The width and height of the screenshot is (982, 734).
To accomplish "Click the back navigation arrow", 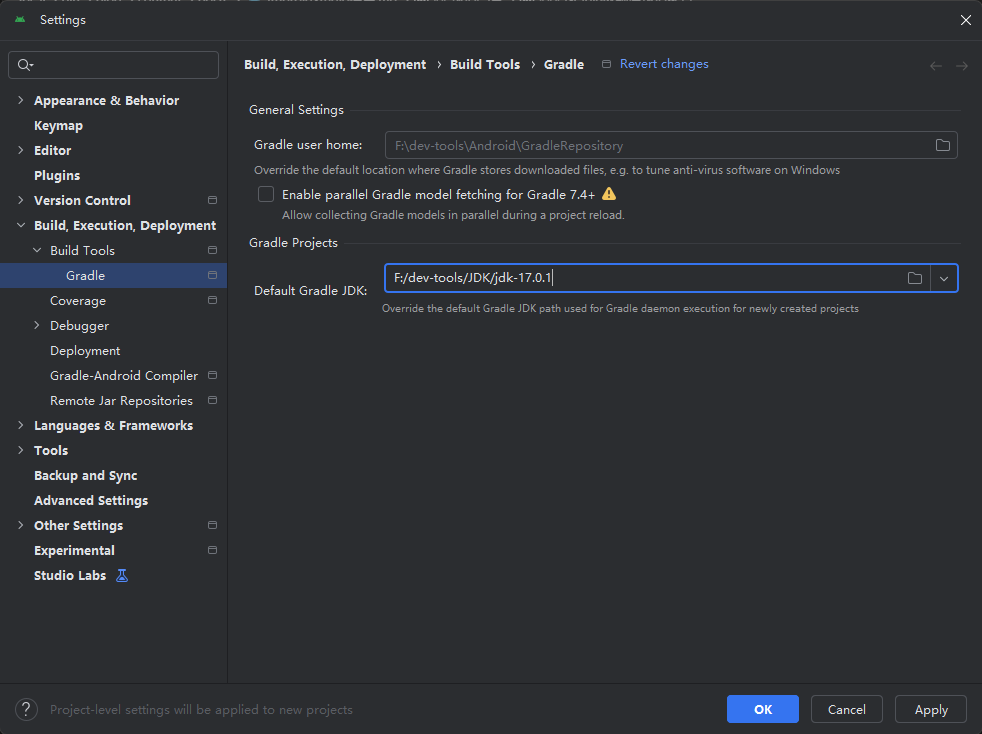I will tap(936, 66).
